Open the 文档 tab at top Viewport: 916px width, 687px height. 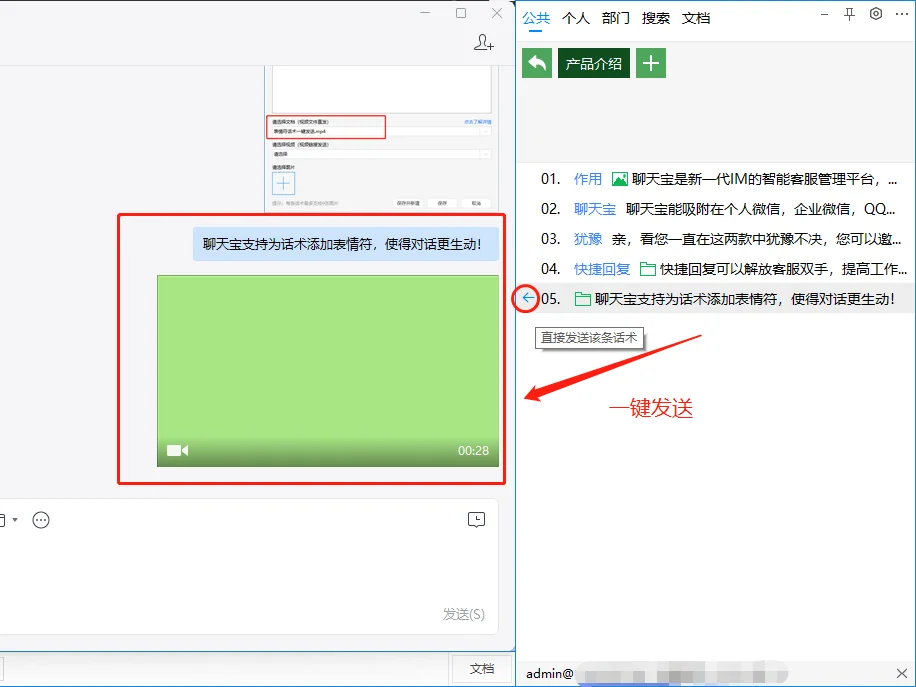pyautogui.click(x=696, y=18)
